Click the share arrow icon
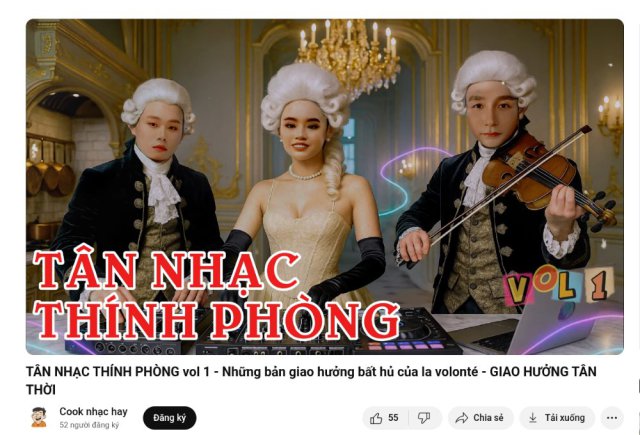The height and width of the screenshot is (435, 640). click(x=461, y=418)
